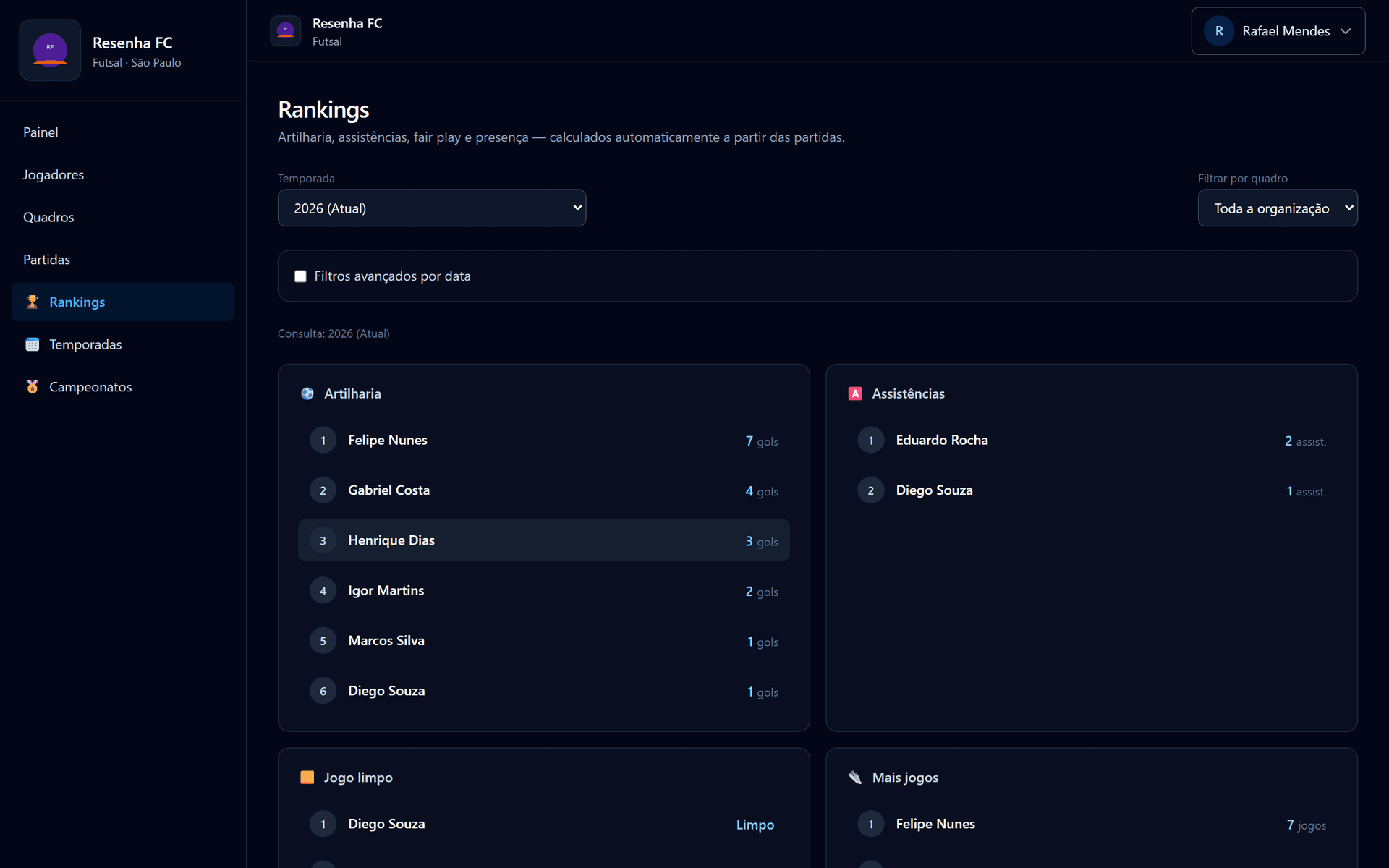1389x868 pixels.
Task: Open the Toda a organização filter dropdown
Action: point(1278,208)
